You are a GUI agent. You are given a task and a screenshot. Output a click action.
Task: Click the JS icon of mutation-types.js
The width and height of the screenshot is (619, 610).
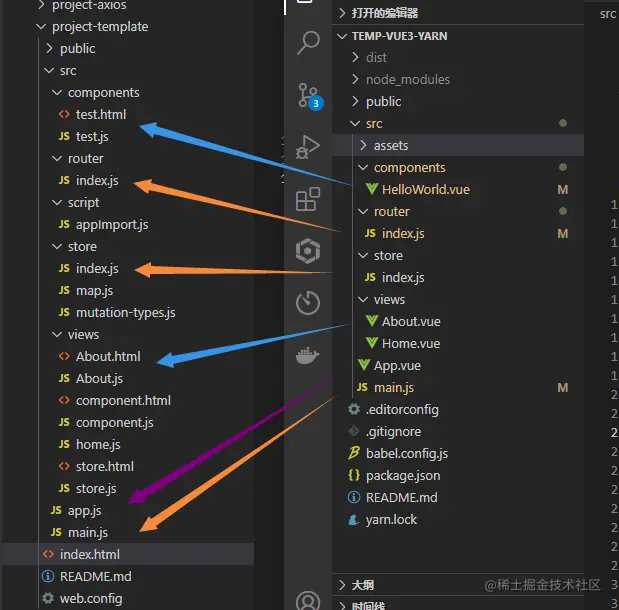[64, 312]
